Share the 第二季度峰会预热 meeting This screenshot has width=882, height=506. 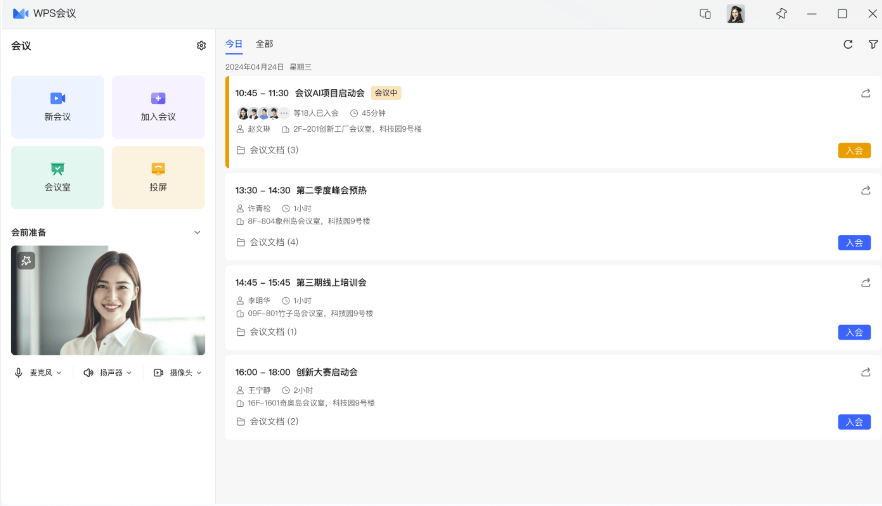[x=866, y=191]
